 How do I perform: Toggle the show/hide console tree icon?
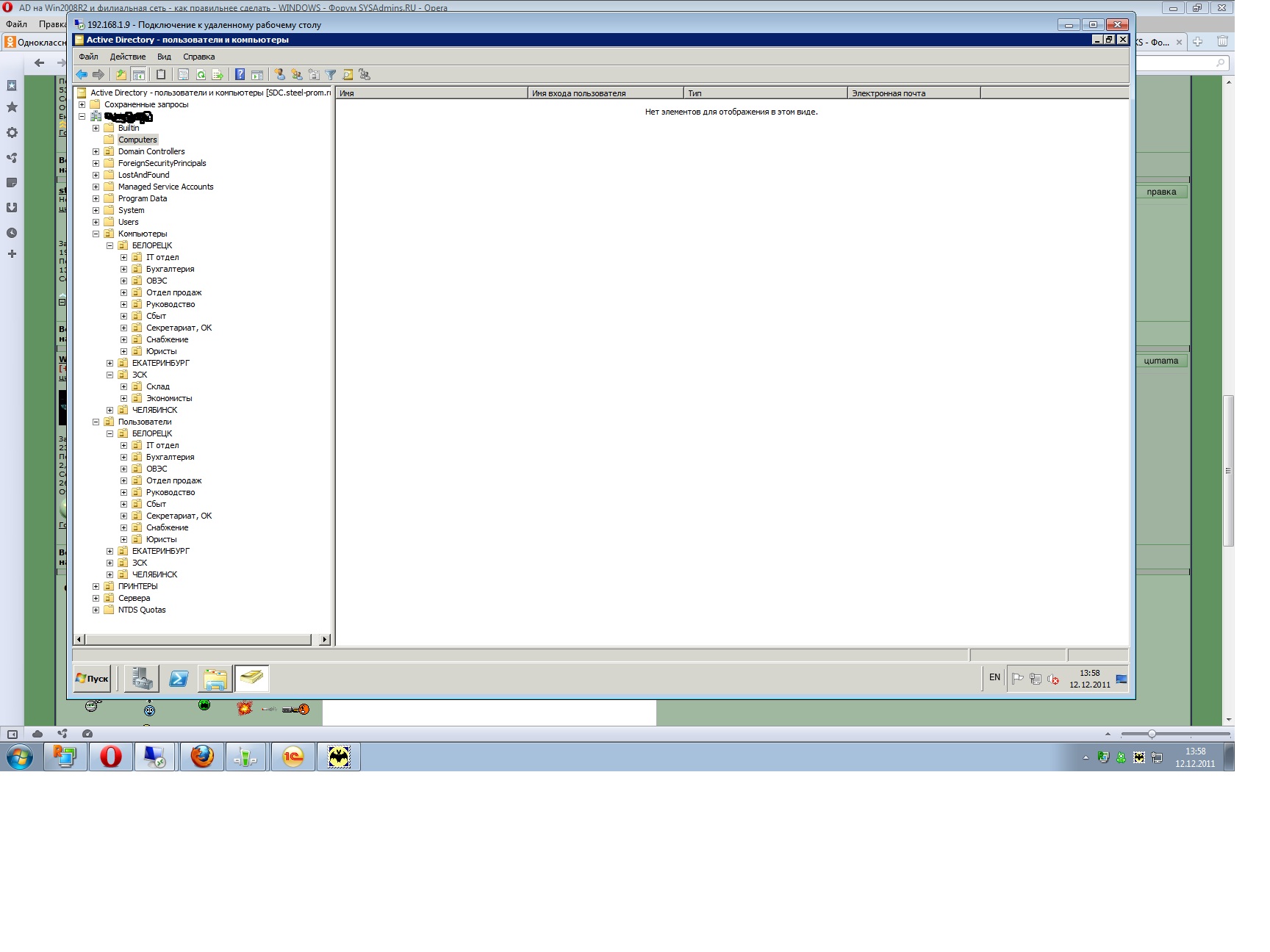click(x=138, y=74)
